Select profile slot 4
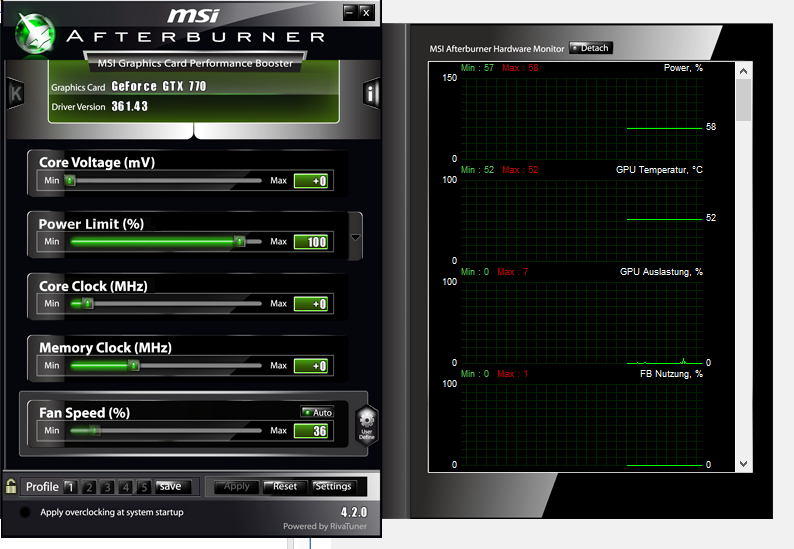 (126, 487)
